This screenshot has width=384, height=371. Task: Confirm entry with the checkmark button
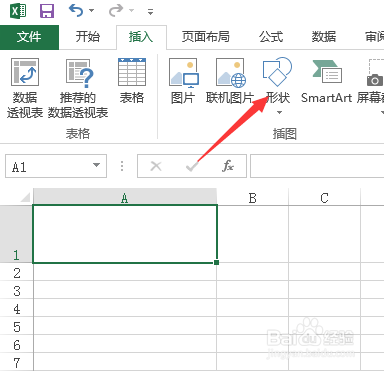192,166
